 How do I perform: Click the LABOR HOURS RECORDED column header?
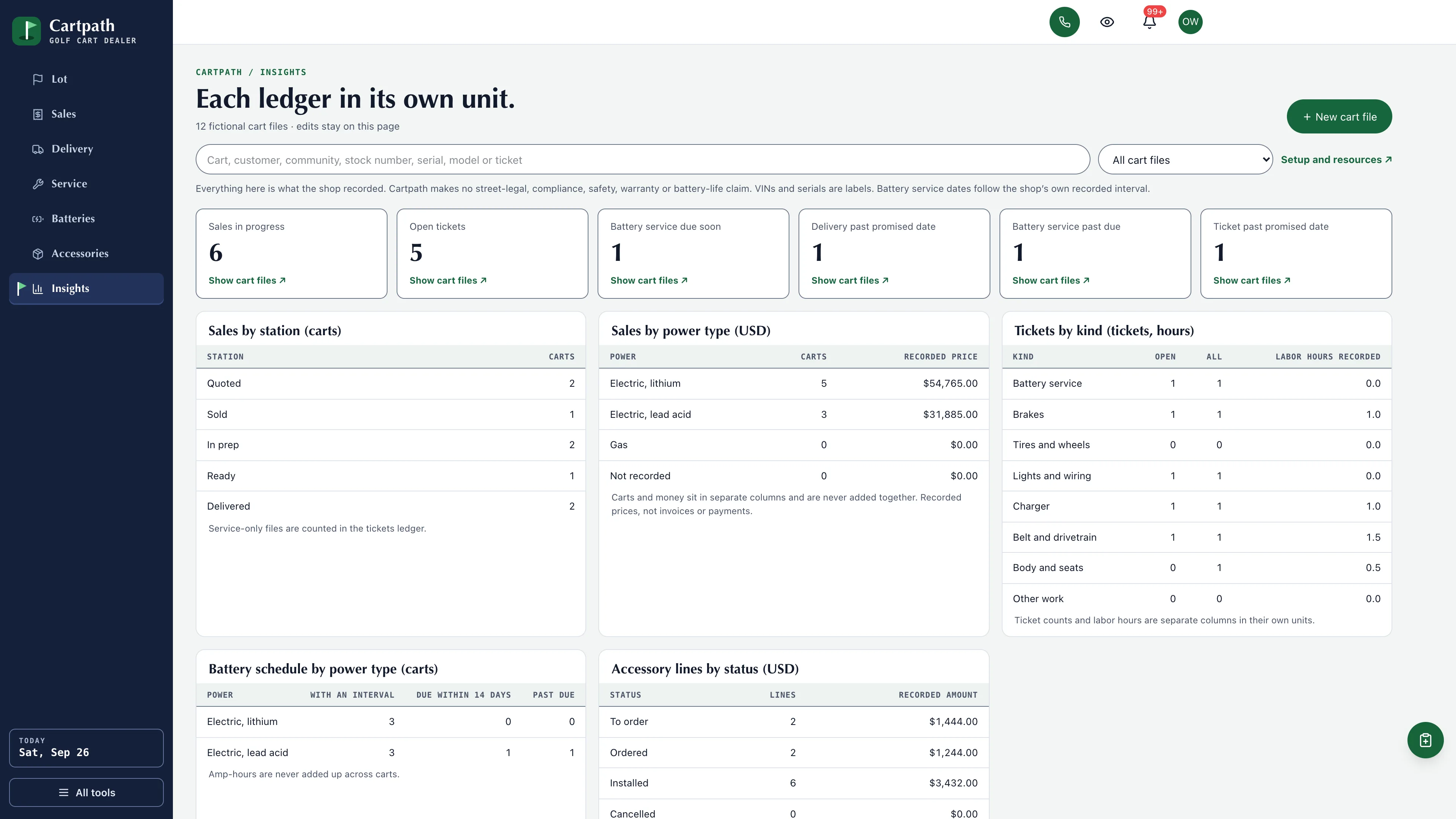pos(1328,357)
